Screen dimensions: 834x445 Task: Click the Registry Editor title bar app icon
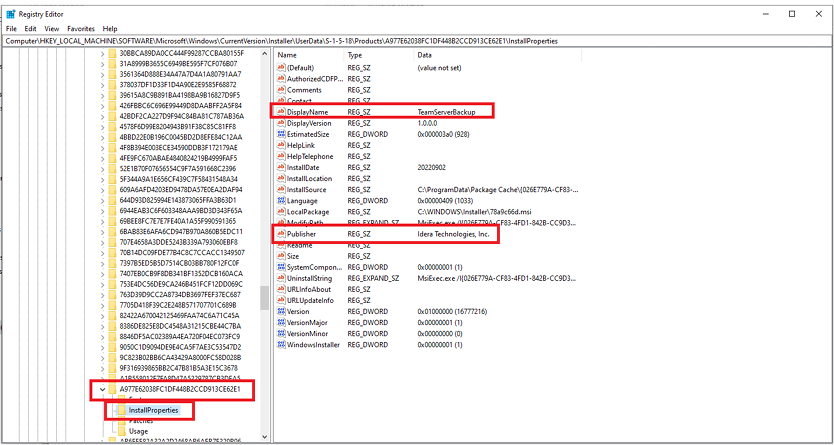(11, 14)
